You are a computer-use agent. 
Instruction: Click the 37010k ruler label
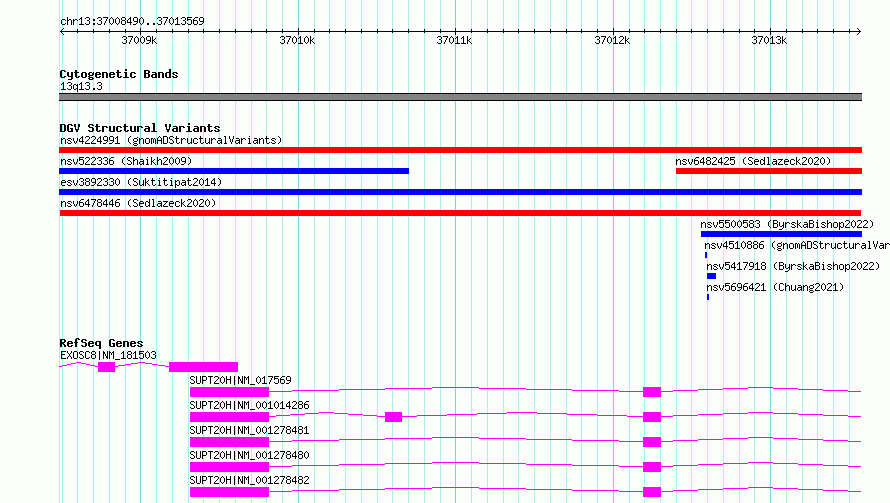pos(297,40)
